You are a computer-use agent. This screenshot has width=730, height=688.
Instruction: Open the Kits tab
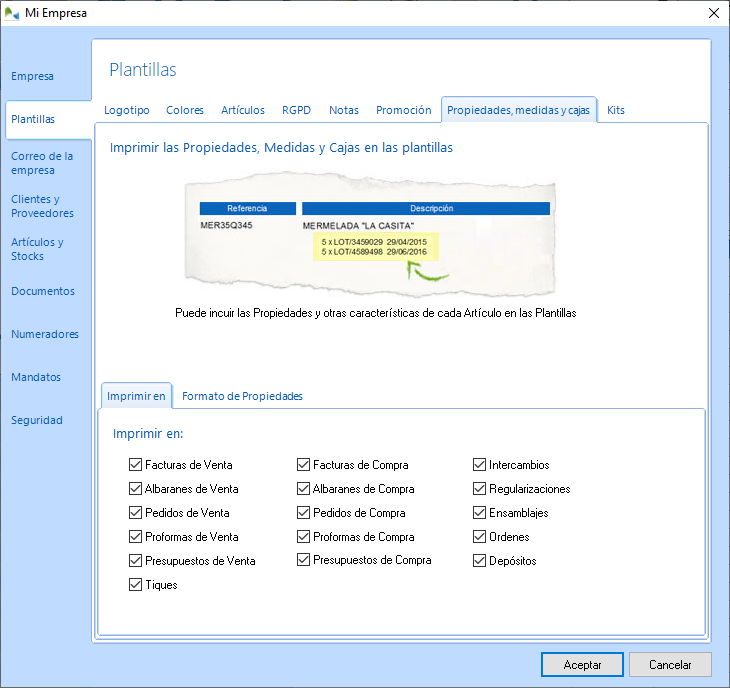point(616,110)
